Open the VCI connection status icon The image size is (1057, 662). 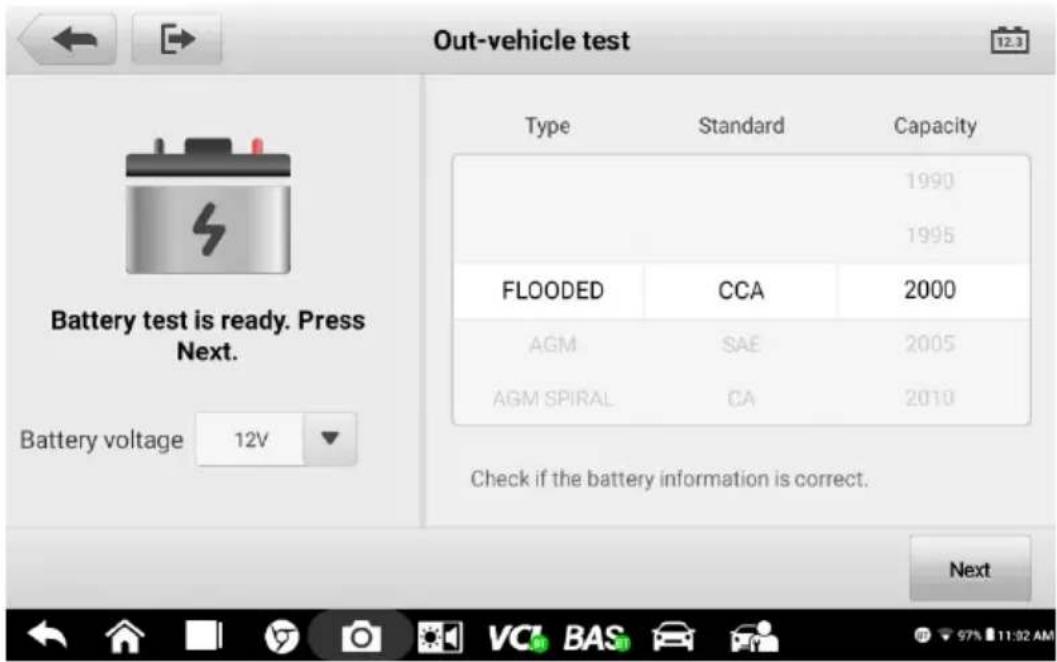(517, 637)
